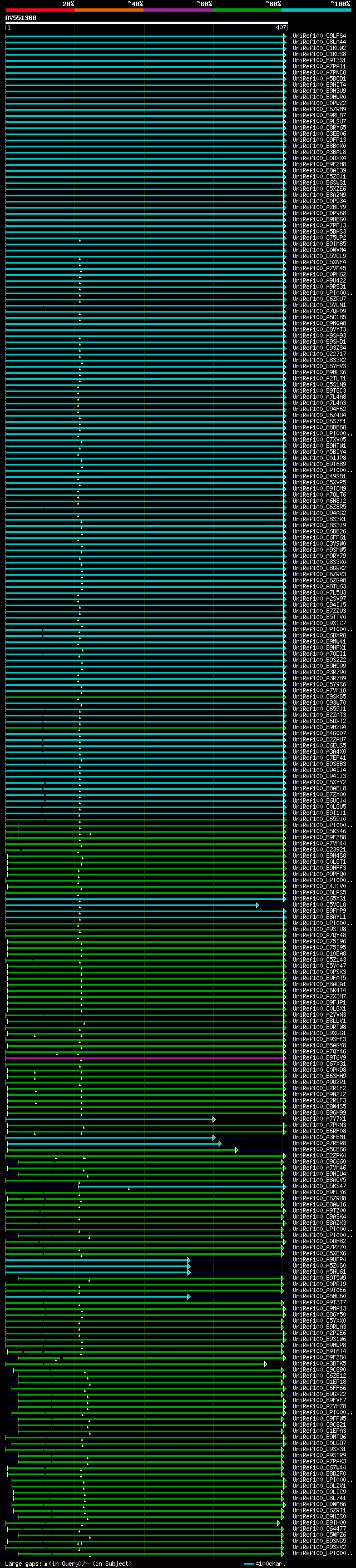Open hit UniRef100_Q8RY65
The width and height of the screenshot is (356, 1568).
click(x=319, y=128)
